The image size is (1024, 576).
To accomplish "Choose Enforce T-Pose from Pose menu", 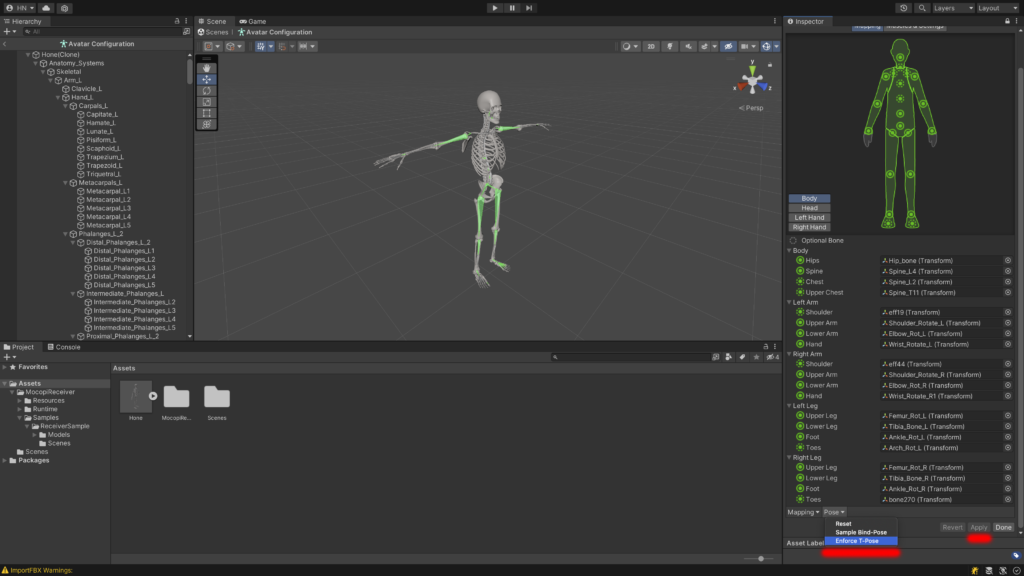I will [x=861, y=541].
